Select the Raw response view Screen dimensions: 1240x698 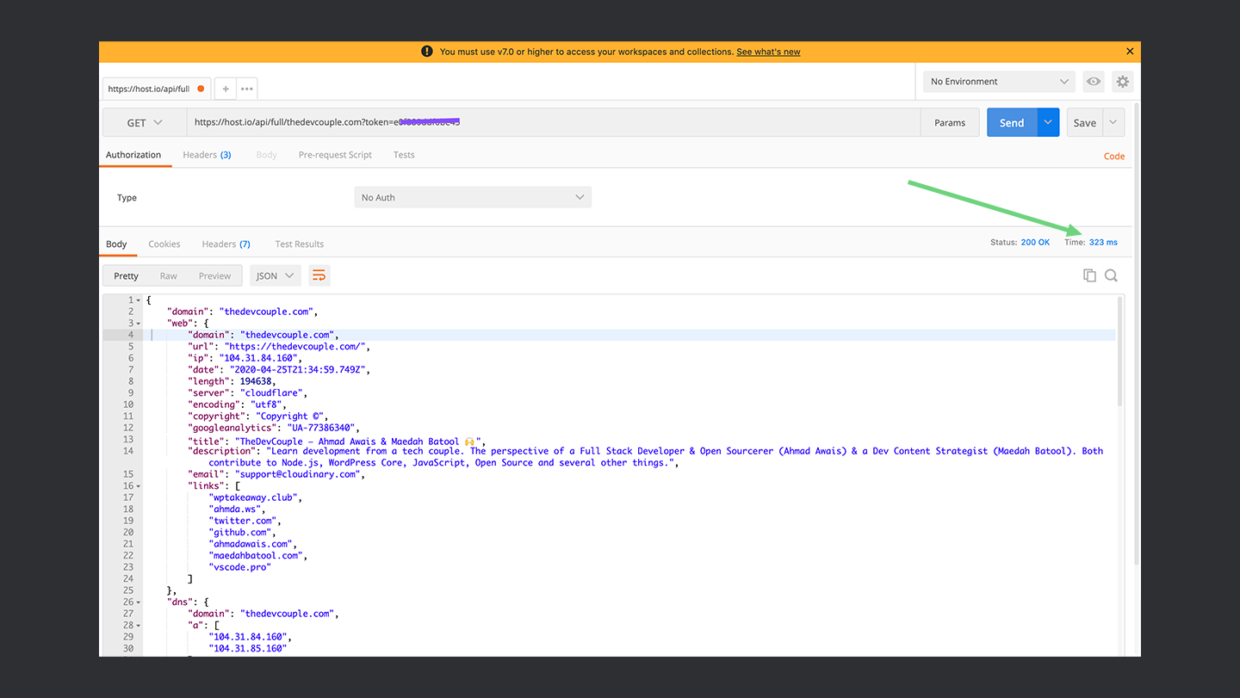point(168,276)
